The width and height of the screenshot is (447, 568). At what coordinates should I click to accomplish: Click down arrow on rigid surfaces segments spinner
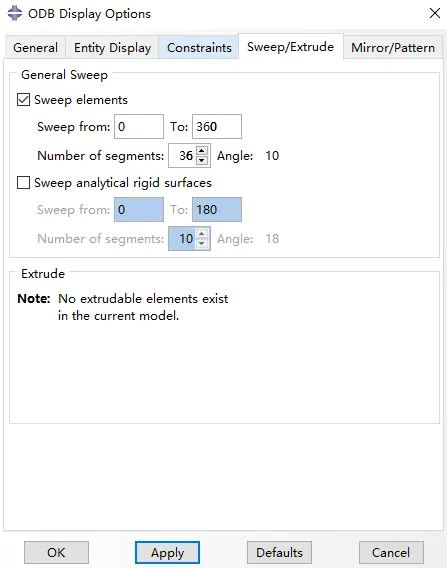202,243
